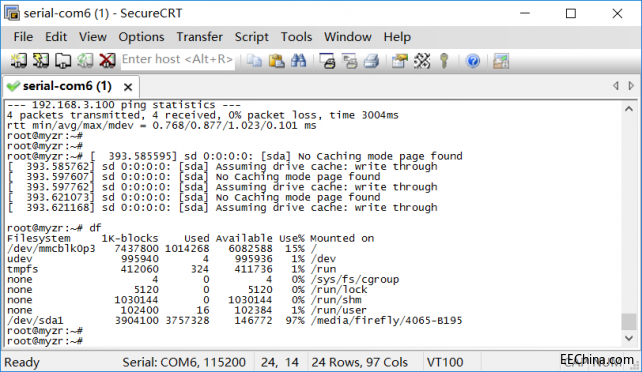The width and height of the screenshot is (642, 372).
Task: Open the File menu
Action: coord(23,37)
